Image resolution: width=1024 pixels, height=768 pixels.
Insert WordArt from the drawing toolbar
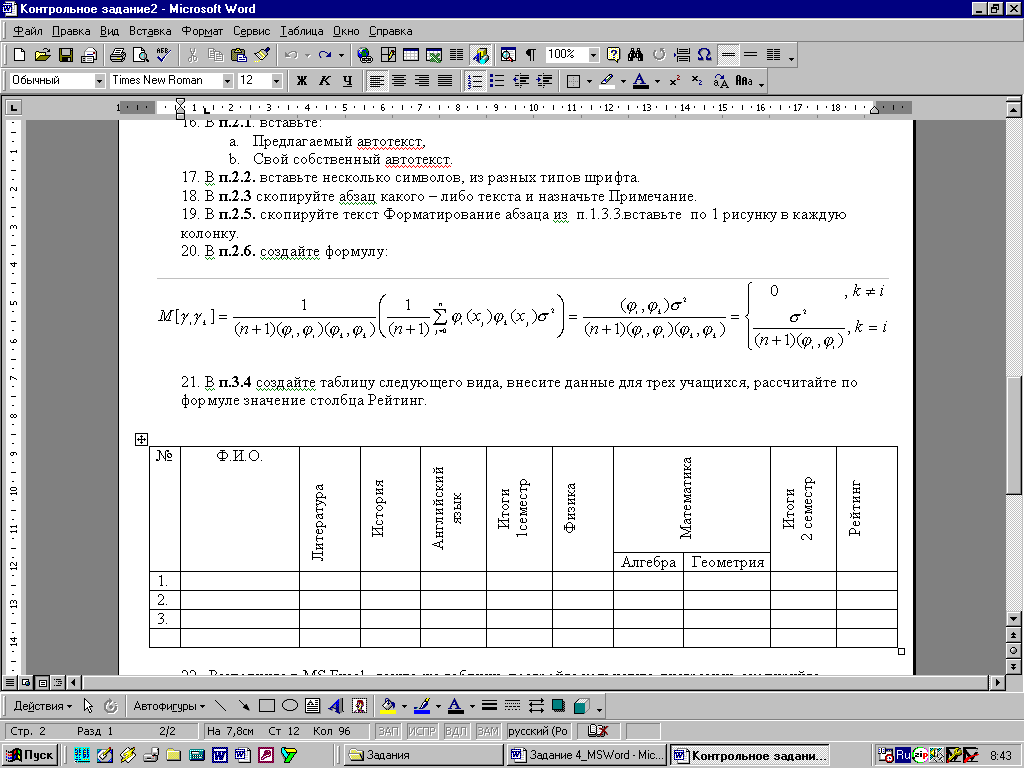click(336, 706)
